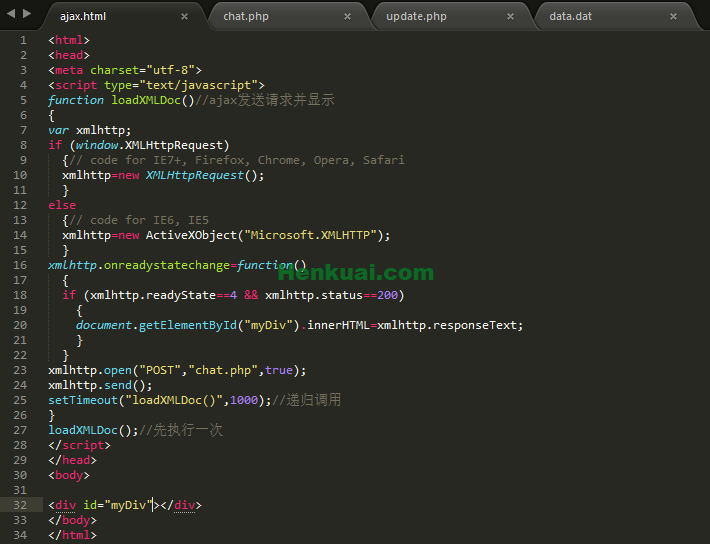Close the chat.php tab
Image resolution: width=710 pixels, height=544 pixels.
click(x=347, y=16)
